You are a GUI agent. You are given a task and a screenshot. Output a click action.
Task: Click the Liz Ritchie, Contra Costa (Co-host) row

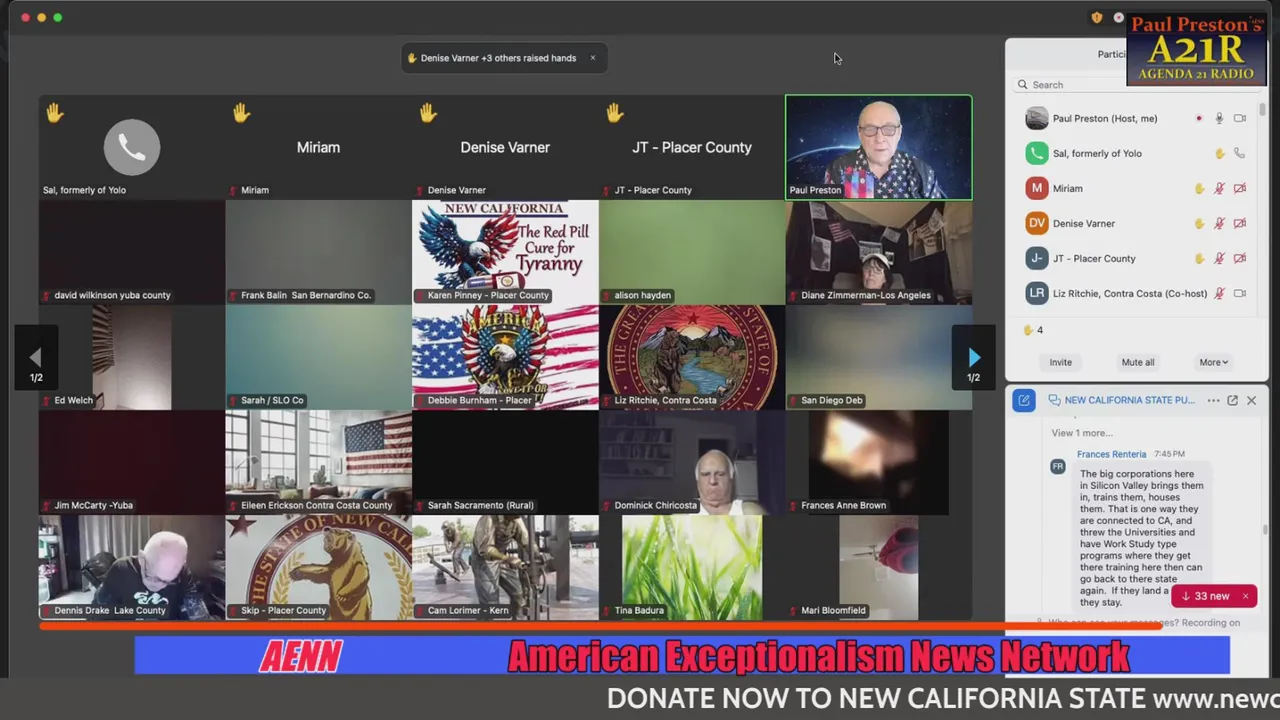(1138, 293)
